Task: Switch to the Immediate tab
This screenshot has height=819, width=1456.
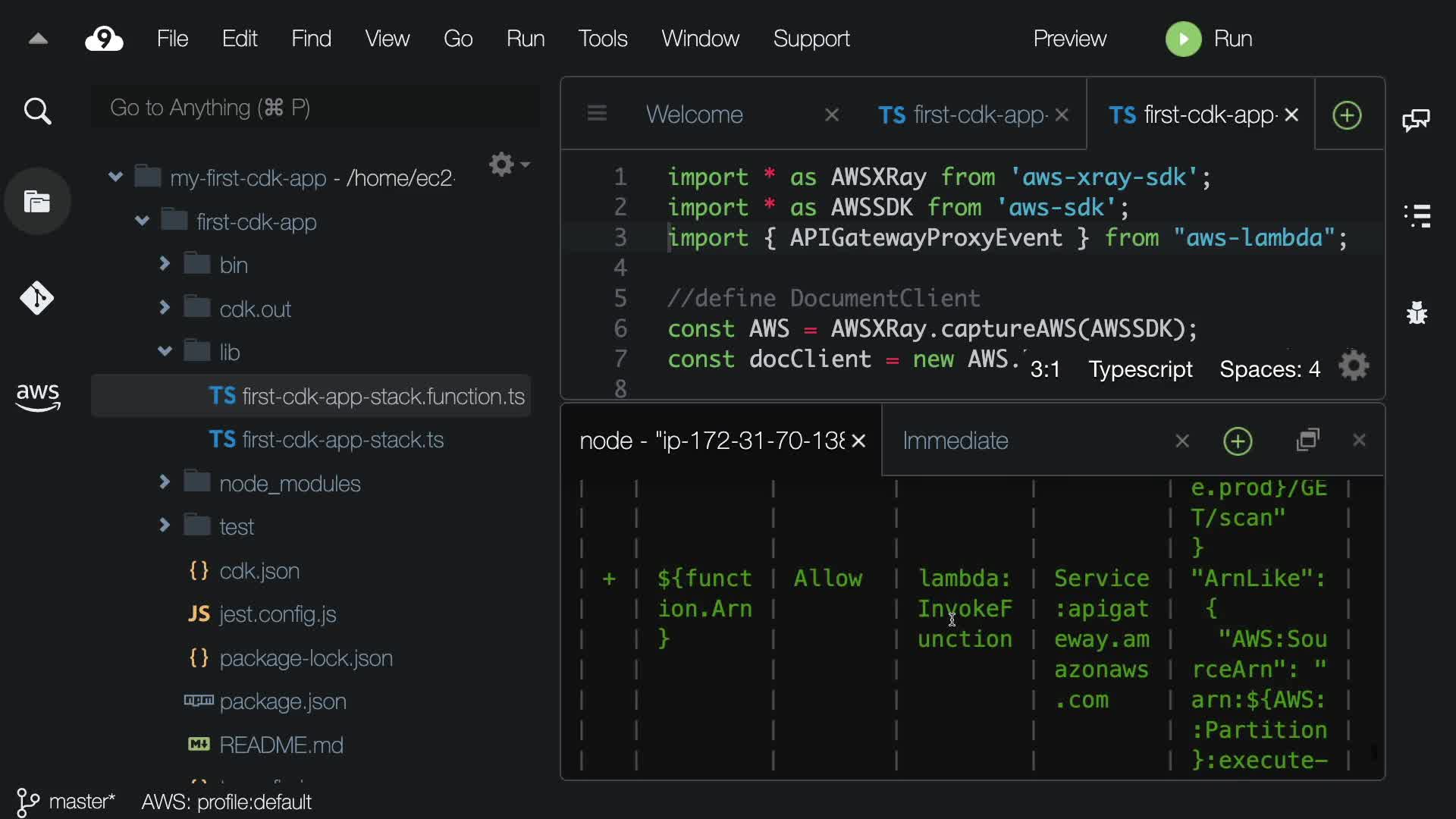Action: click(955, 441)
